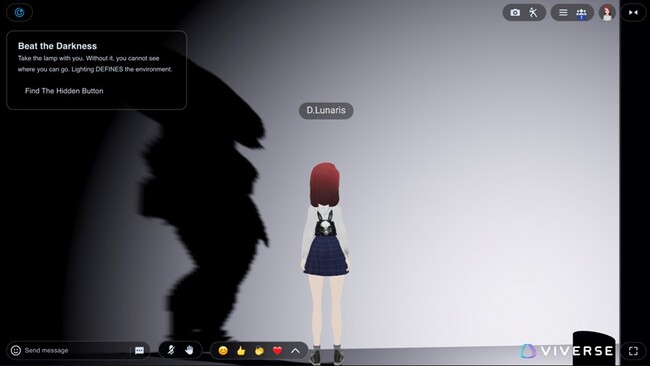The width and height of the screenshot is (650, 367).
Task: Show the participants list icon
Action: coord(581,13)
